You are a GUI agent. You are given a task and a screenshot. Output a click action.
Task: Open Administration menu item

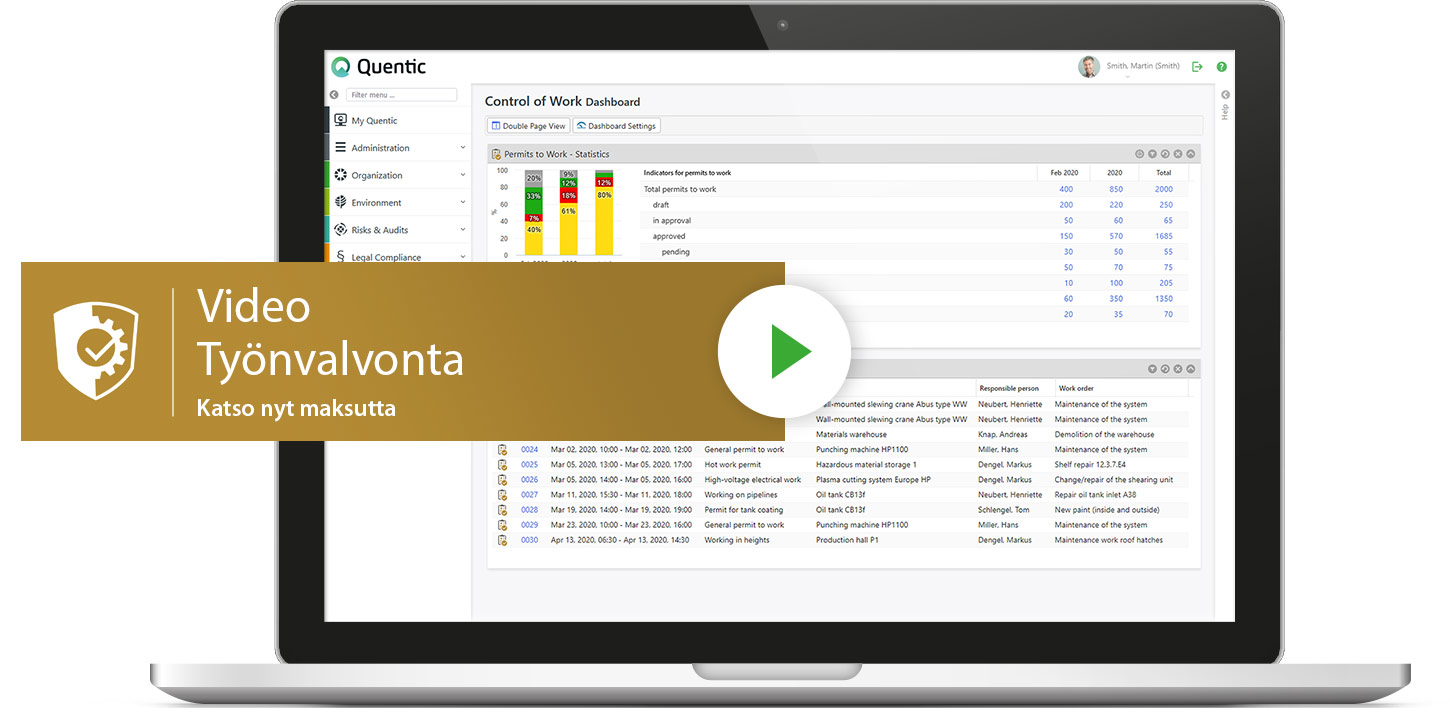click(x=398, y=148)
